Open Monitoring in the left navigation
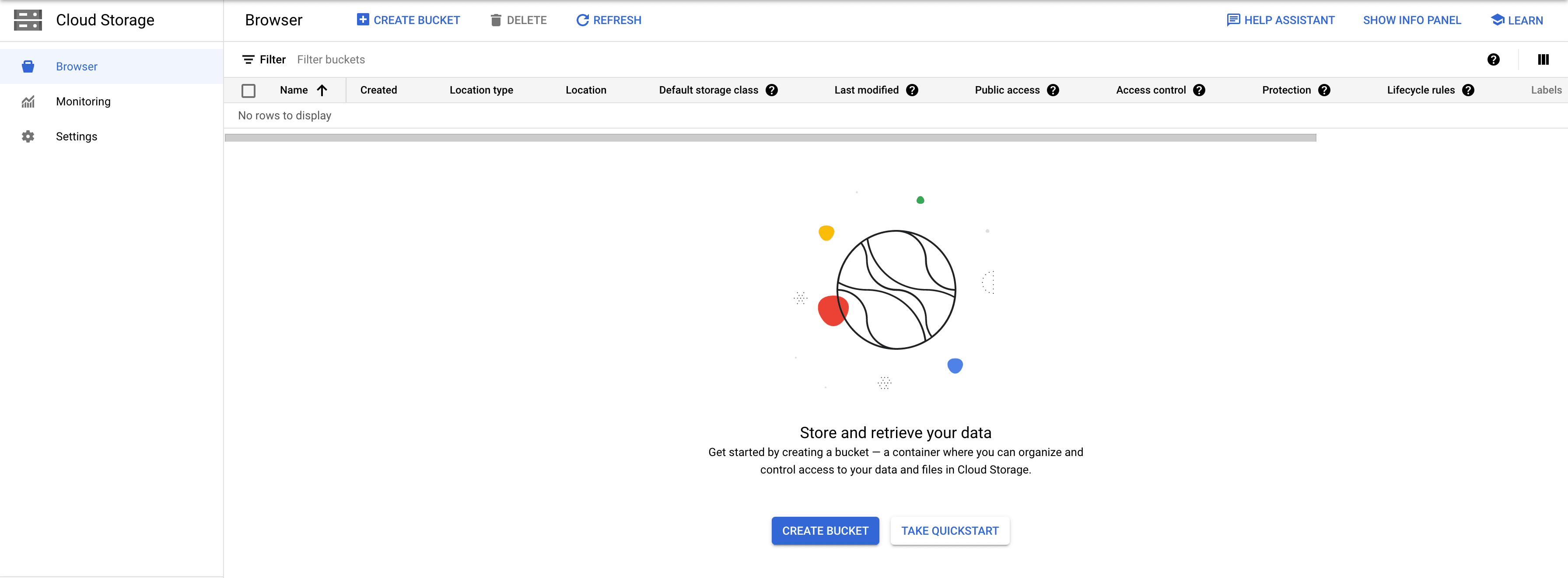 point(84,101)
